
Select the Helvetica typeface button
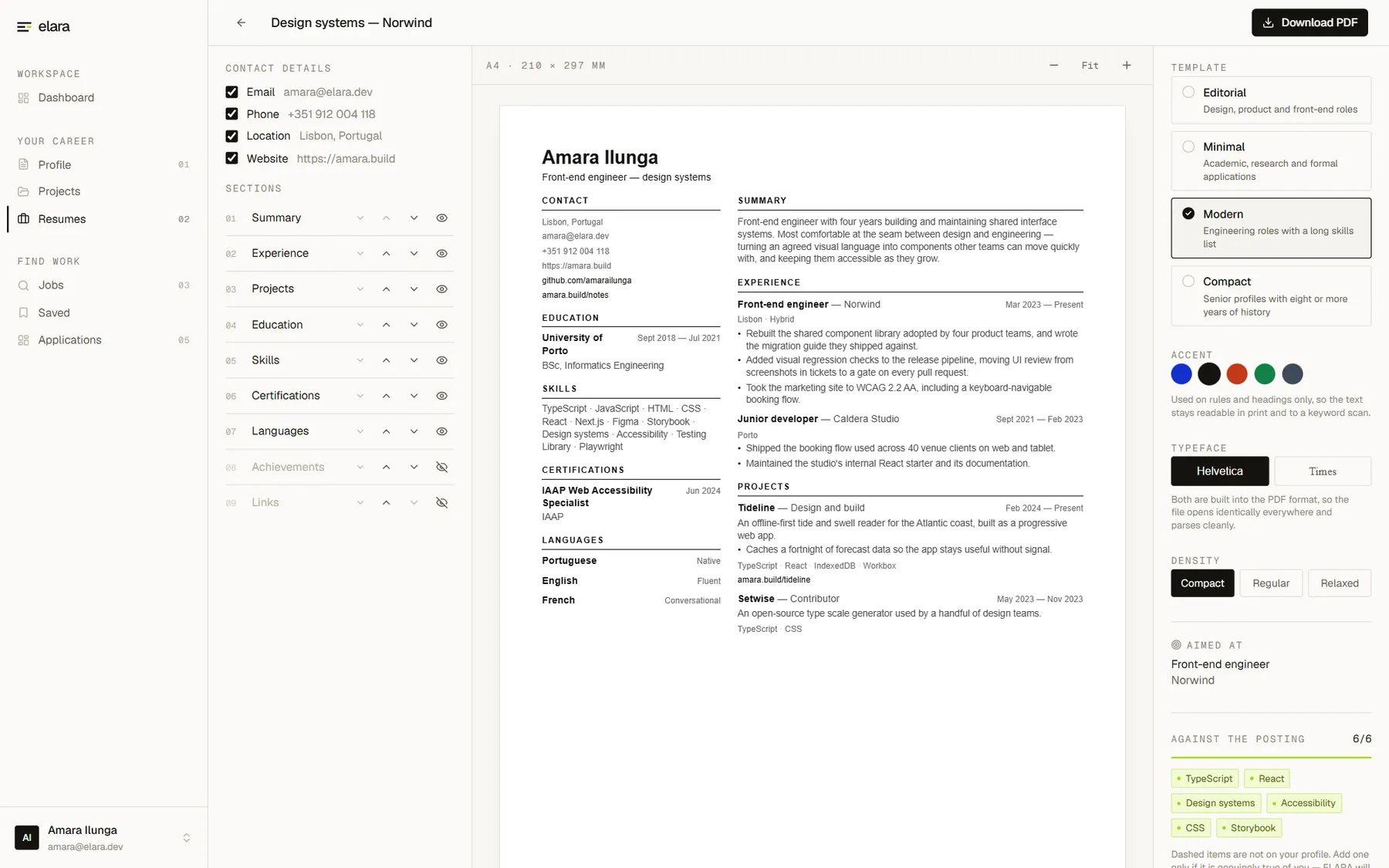pos(1219,471)
